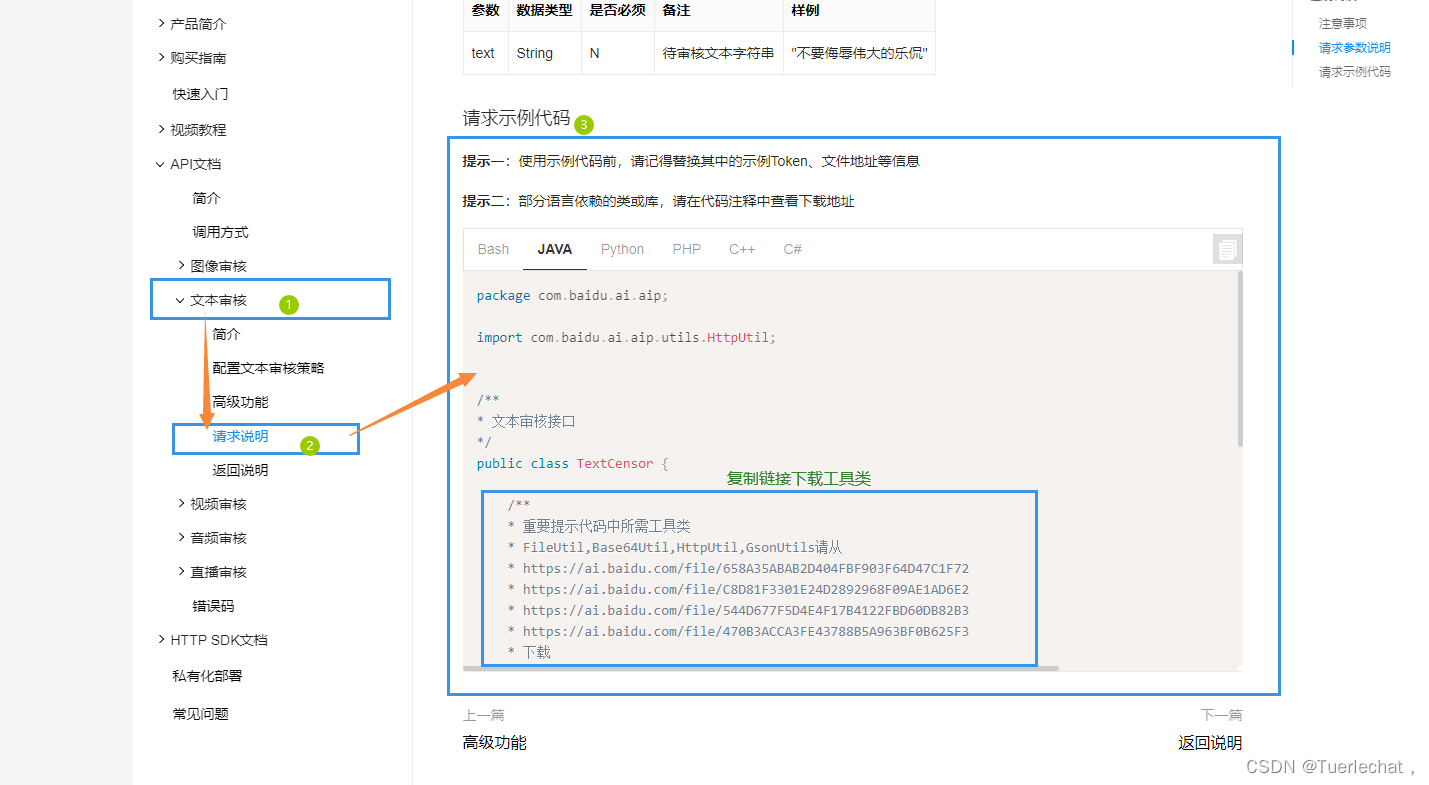
Task: Open 返回说明 in the sidebar
Action: coord(240,470)
